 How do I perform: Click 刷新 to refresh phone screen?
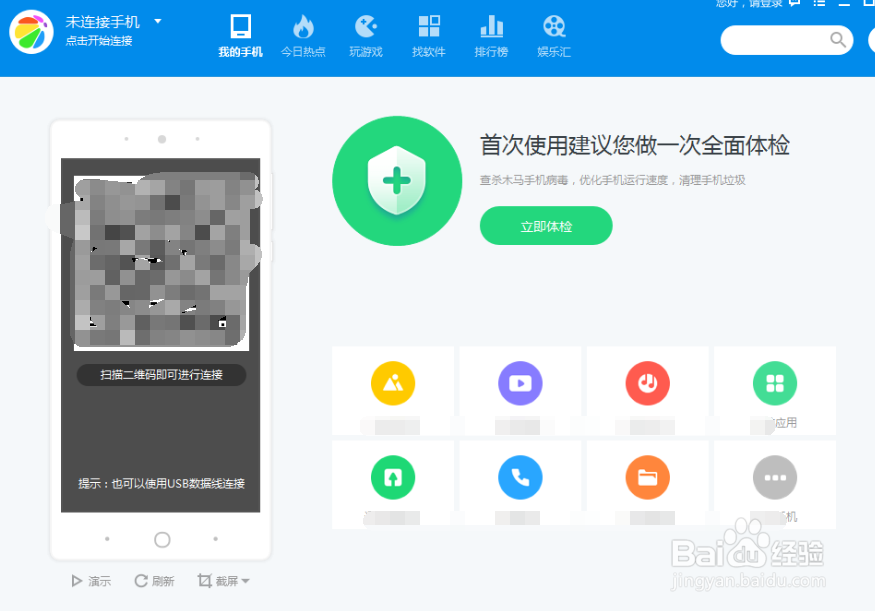pyautogui.click(x=155, y=581)
